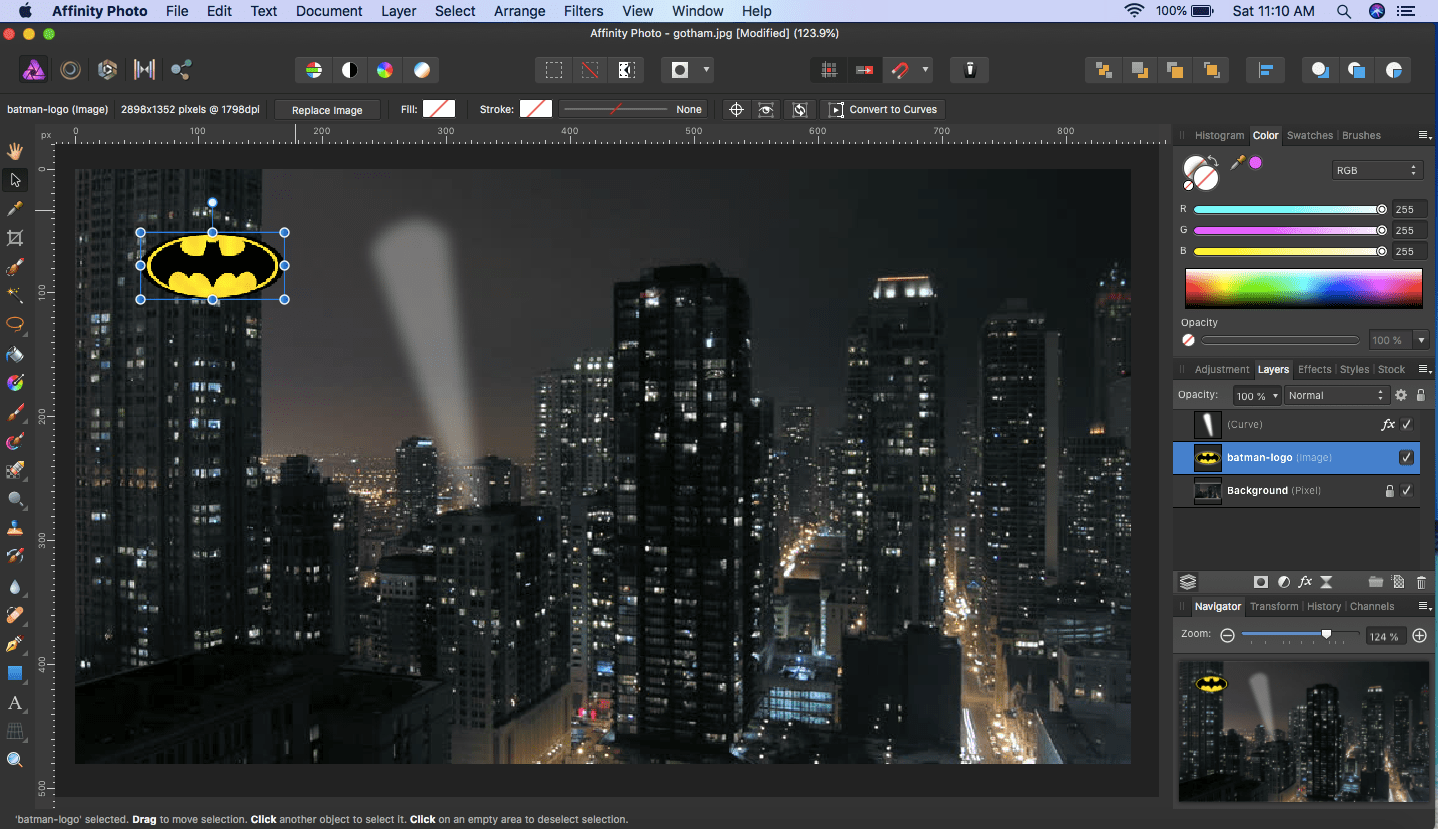
Task: Open the RGB color model dropdown
Action: coord(1377,170)
